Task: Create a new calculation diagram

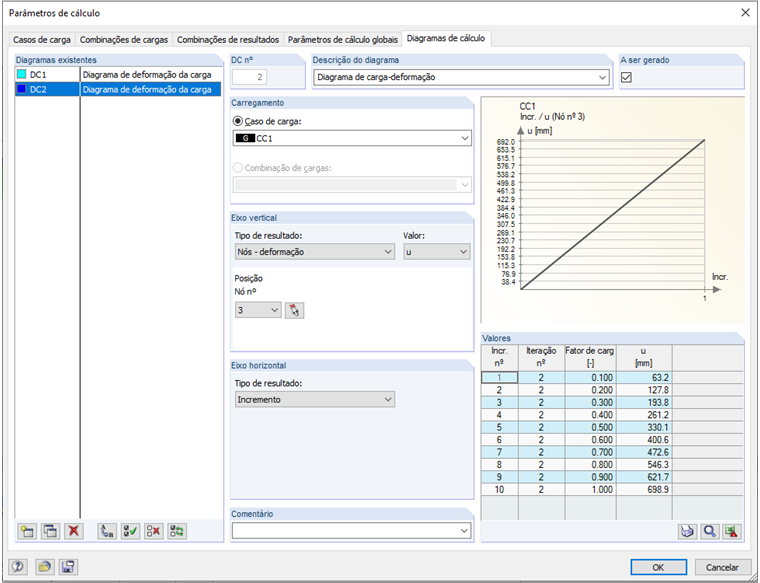Action: pyautogui.click(x=27, y=531)
